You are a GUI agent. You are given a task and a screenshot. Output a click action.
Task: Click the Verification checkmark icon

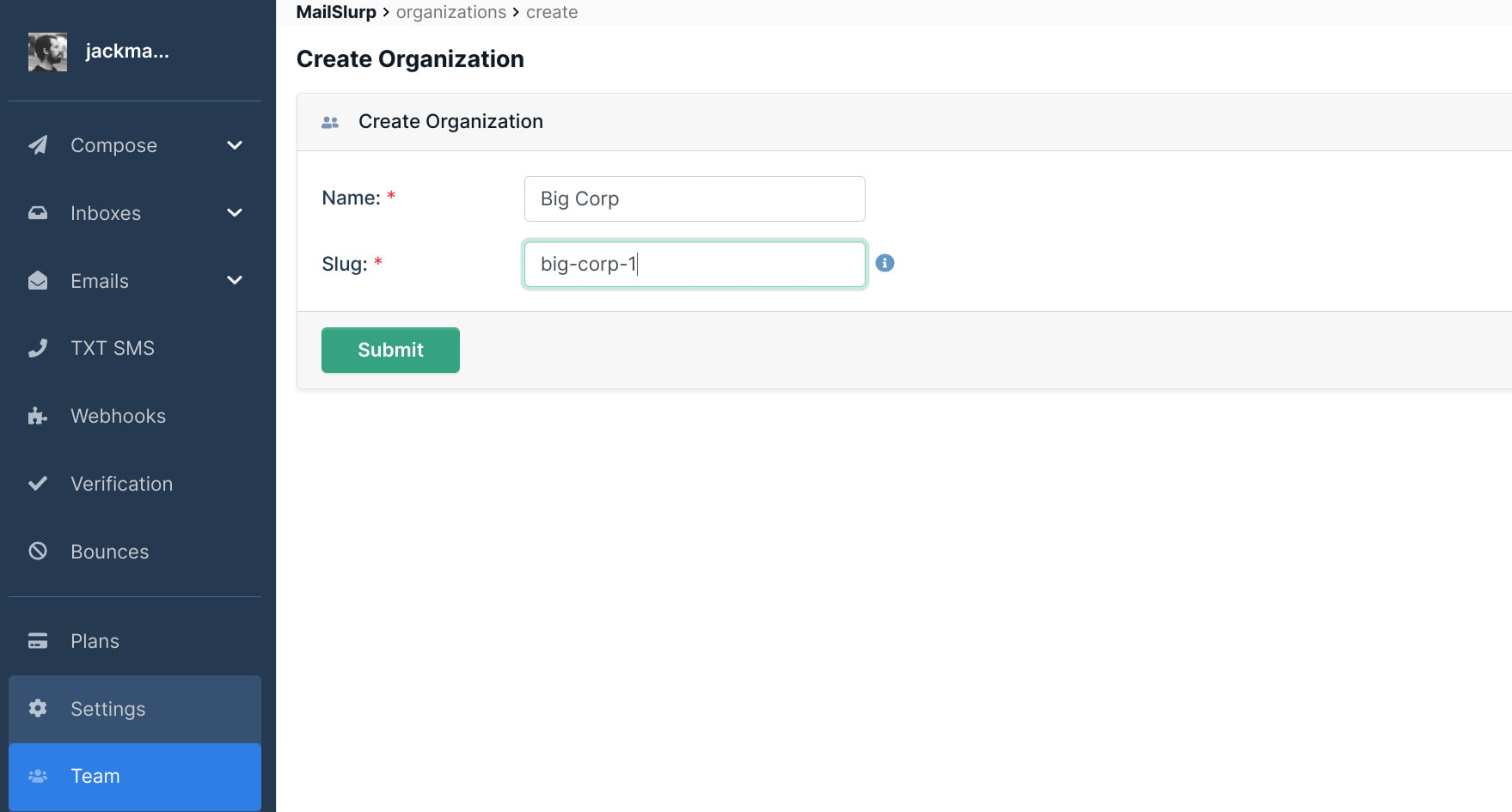click(x=38, y=483)
